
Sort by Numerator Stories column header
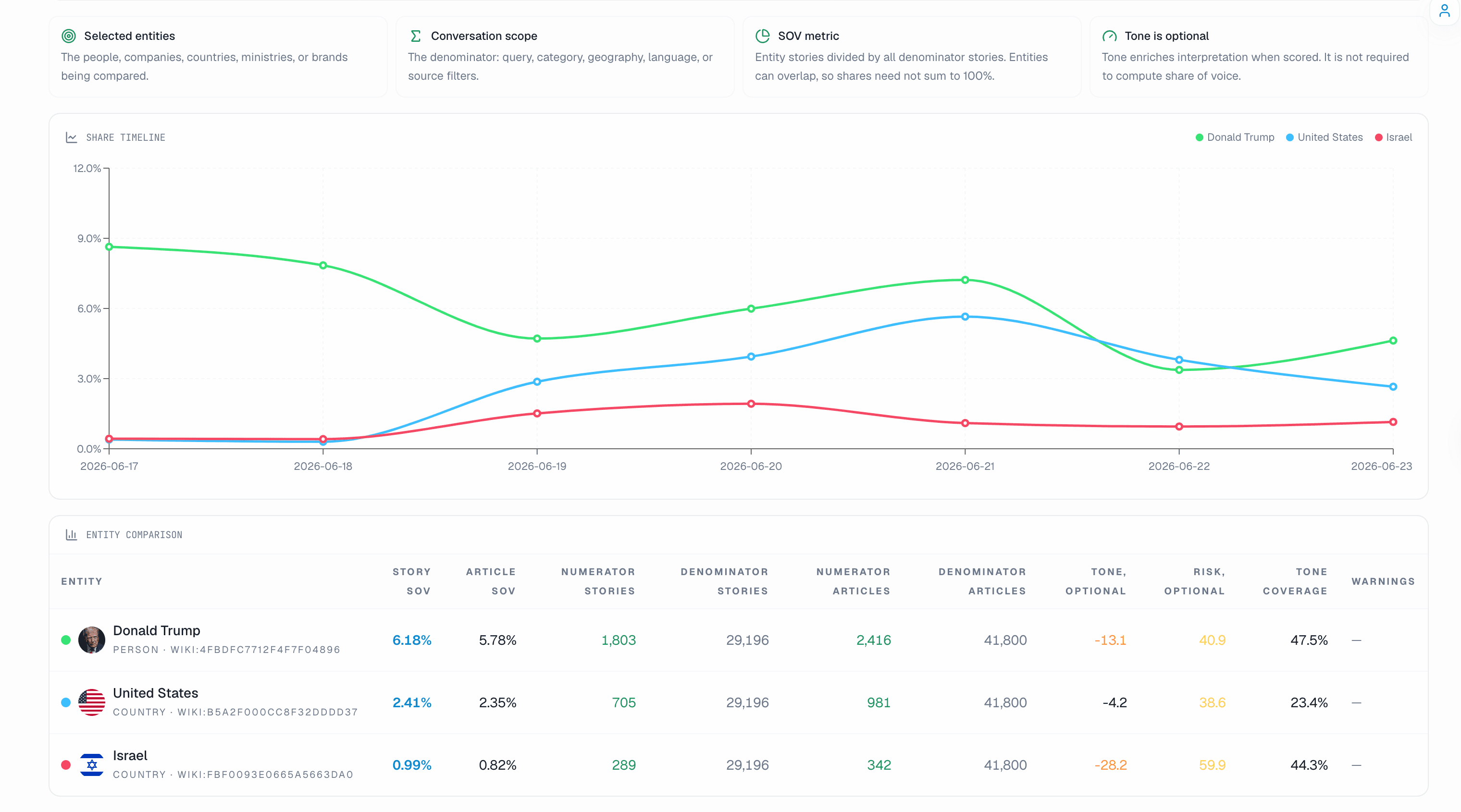pos(598,580)
